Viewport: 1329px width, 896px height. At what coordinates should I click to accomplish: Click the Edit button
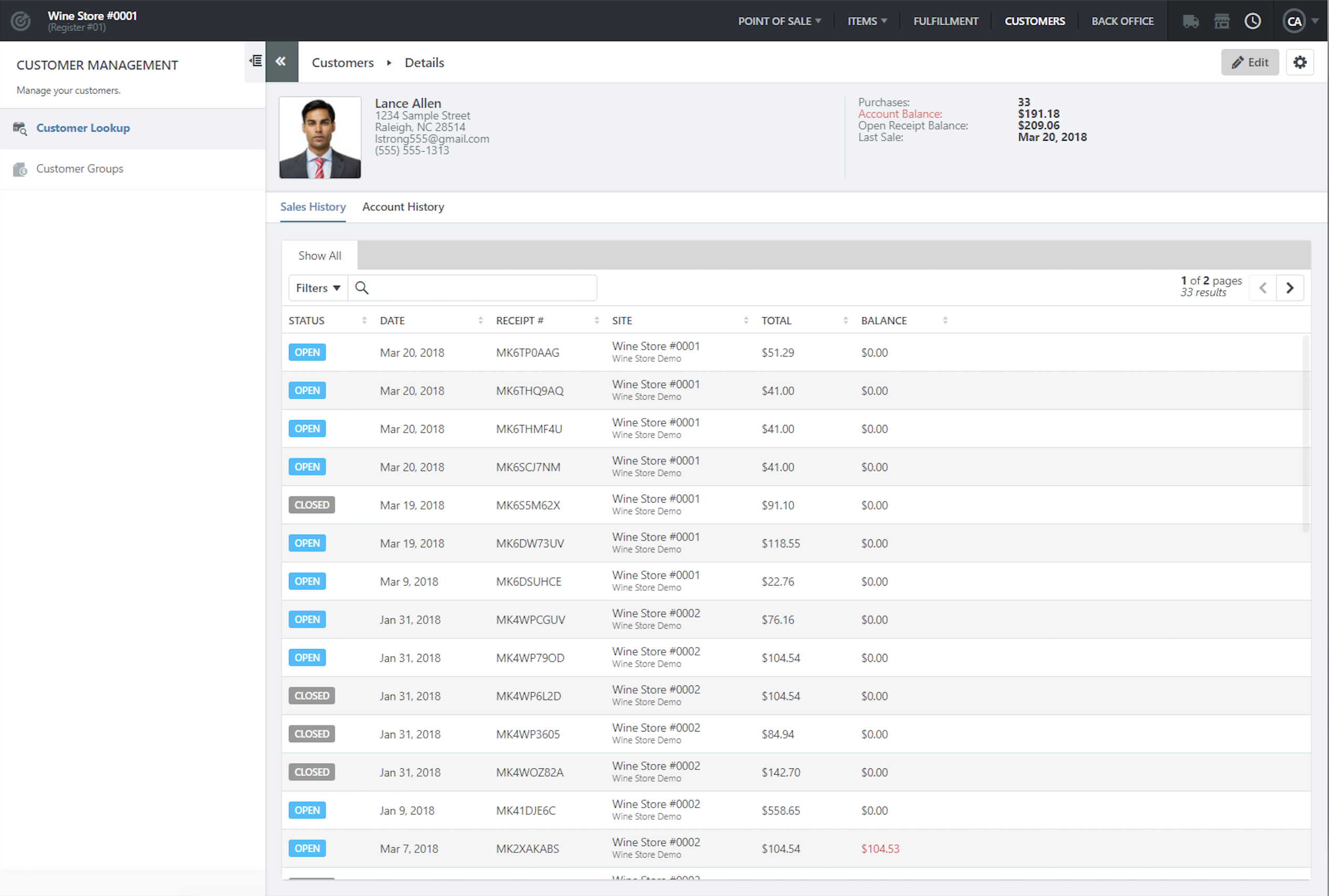click(1250, 62)
